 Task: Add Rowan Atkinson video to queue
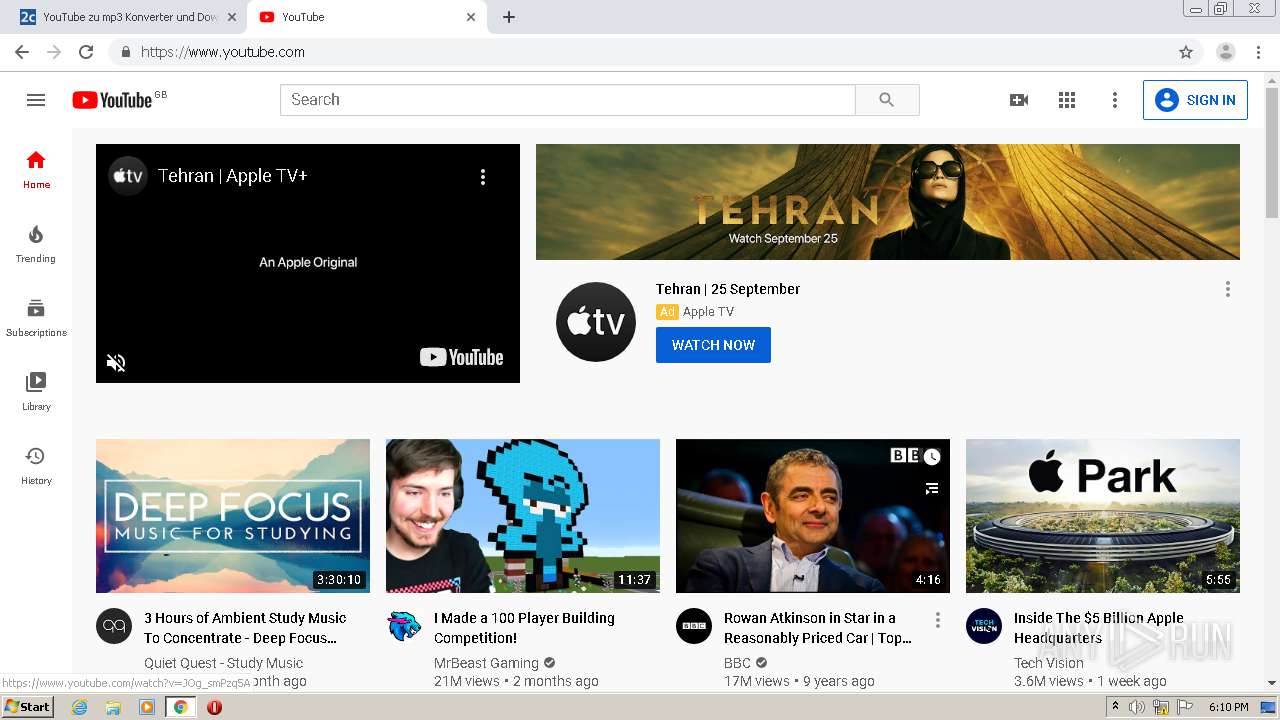[x=932, y=488]
